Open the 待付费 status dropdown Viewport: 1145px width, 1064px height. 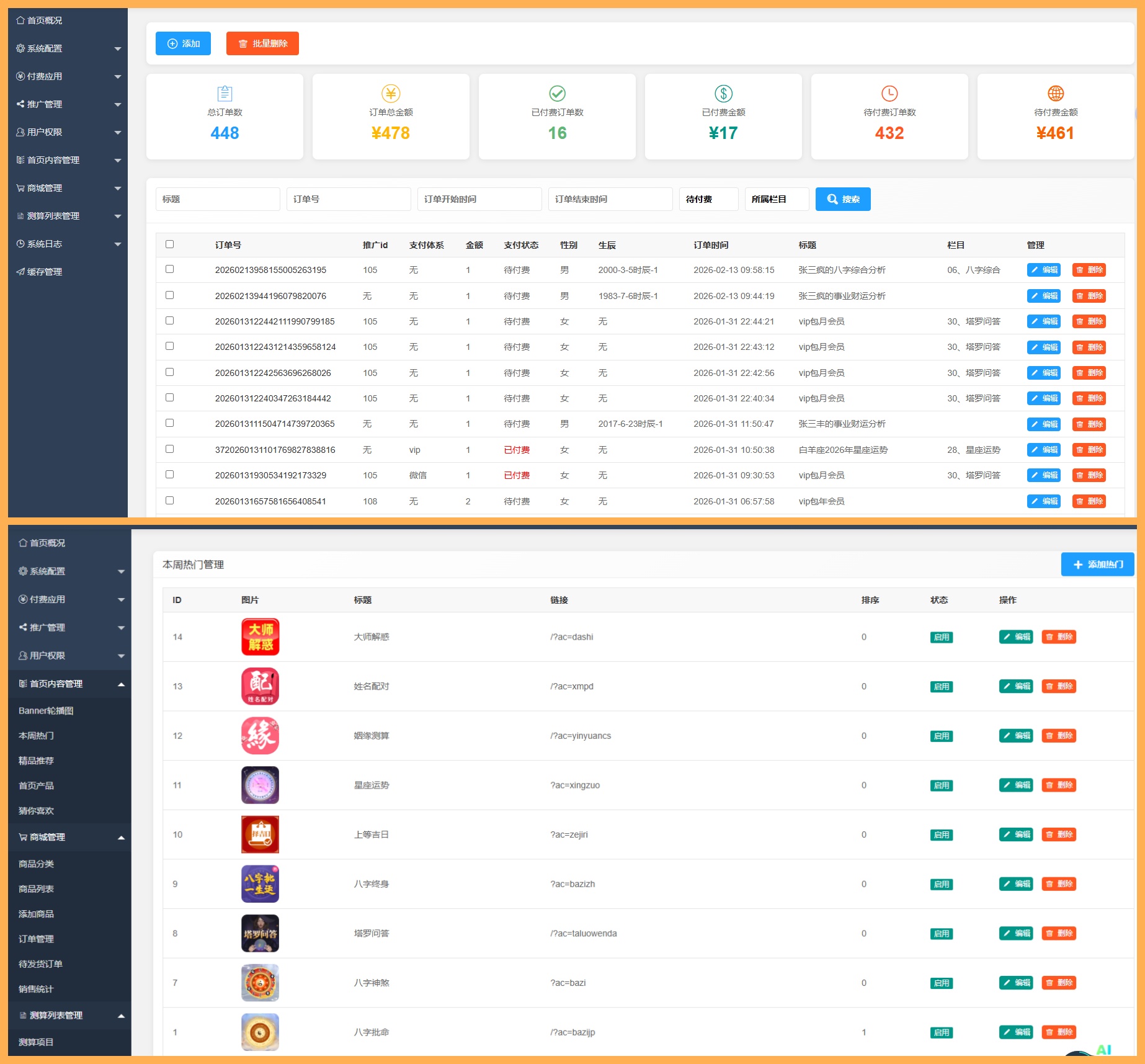708,199
